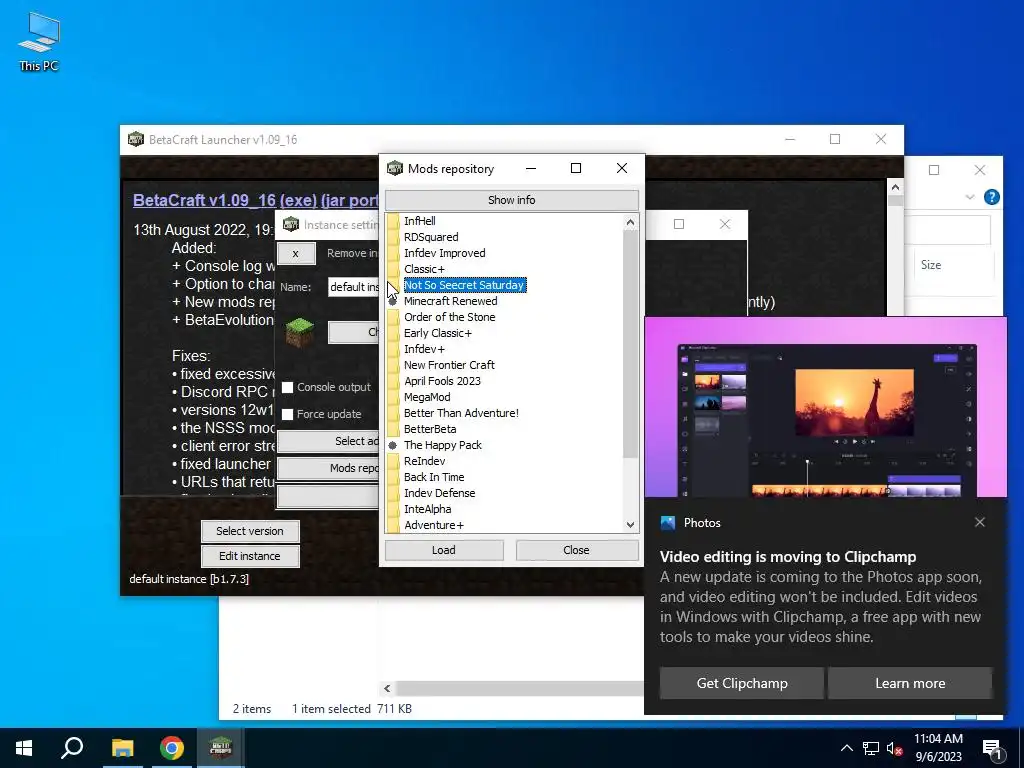The image size is (1024, 768).
Task: Select Better Than Adventure! mod
Action: 461,413
